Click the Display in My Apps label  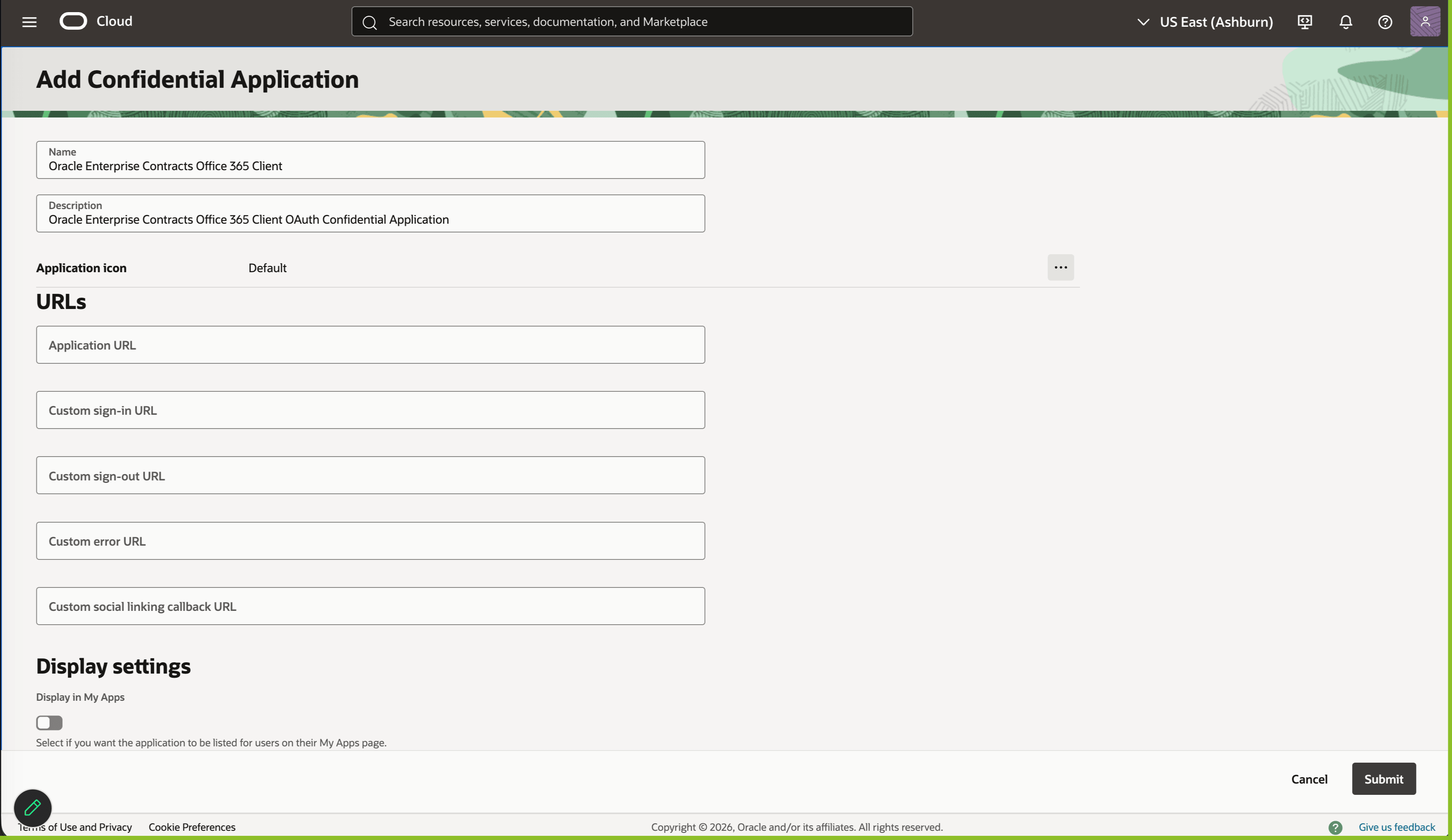pos(80,697)
